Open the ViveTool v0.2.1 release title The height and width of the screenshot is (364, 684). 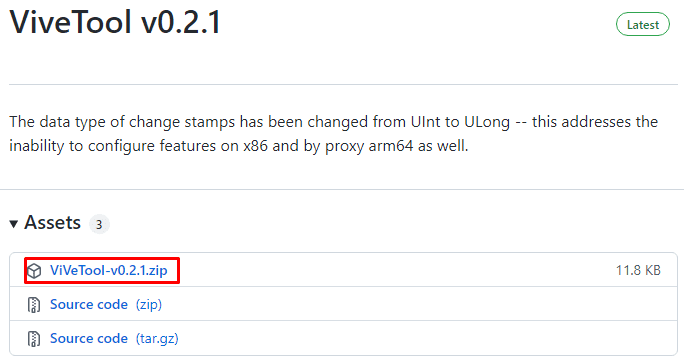(x=116, y=22)
